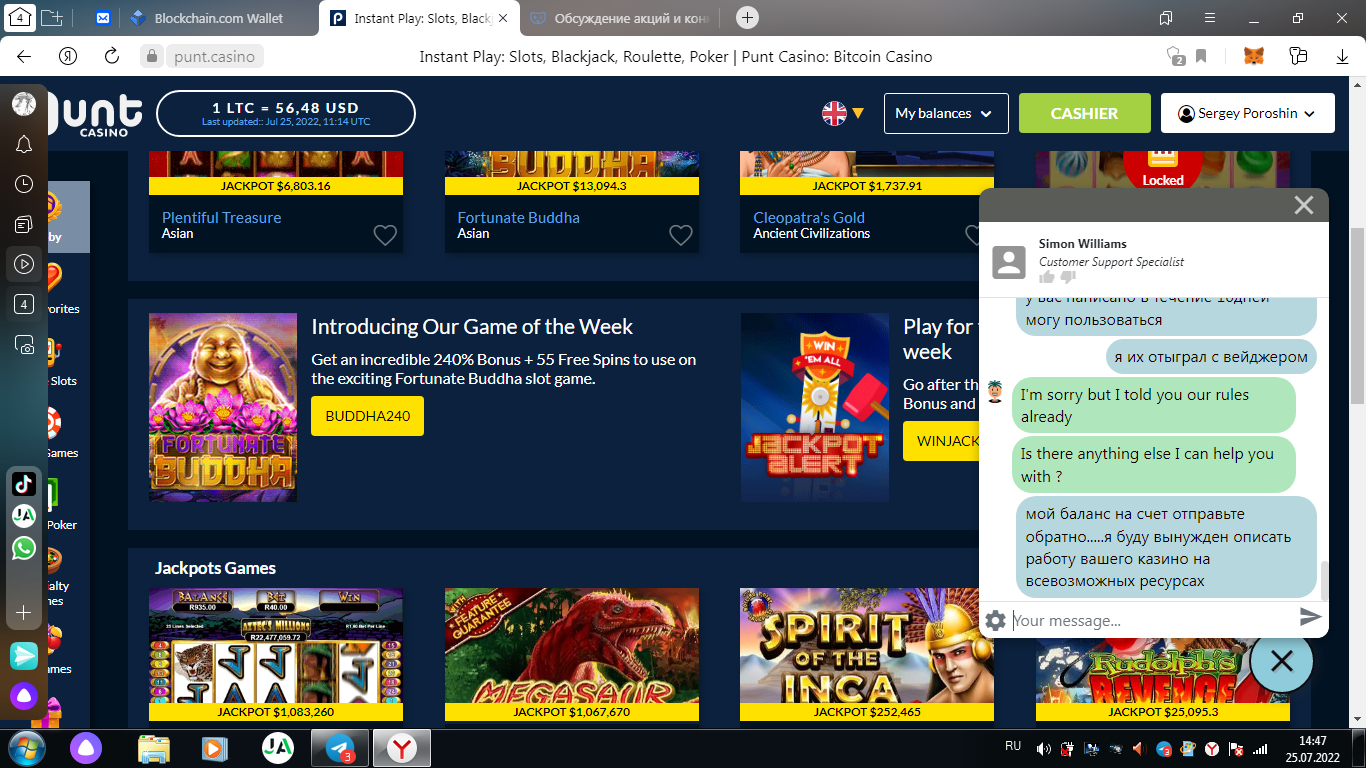Open the screenshot tool in sidebar
Screen dimensions: 1366x768
pyautogui.click(x=24, y=346)
